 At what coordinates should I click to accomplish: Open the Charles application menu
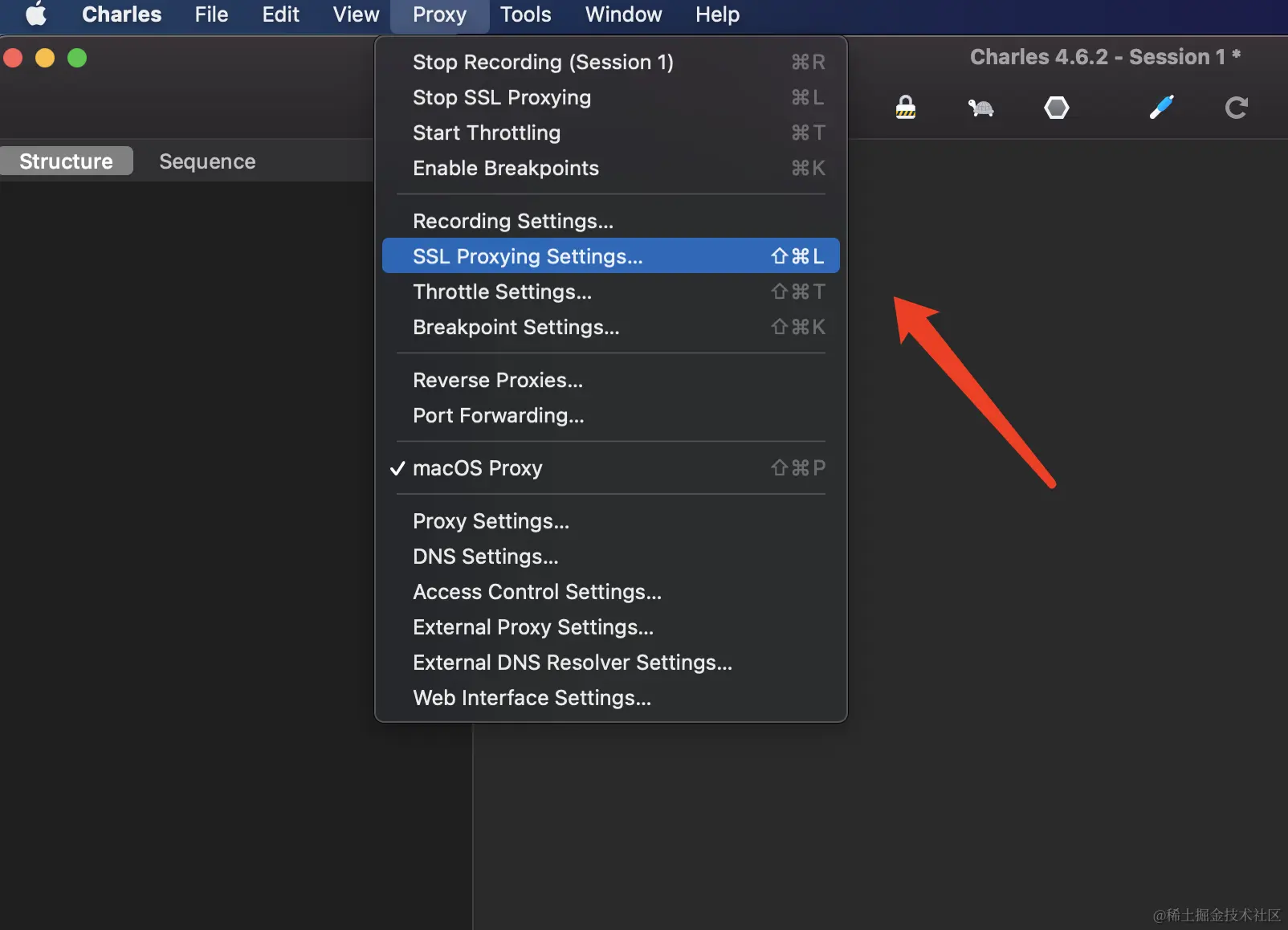pyautogui.click(x=122, y=14)
